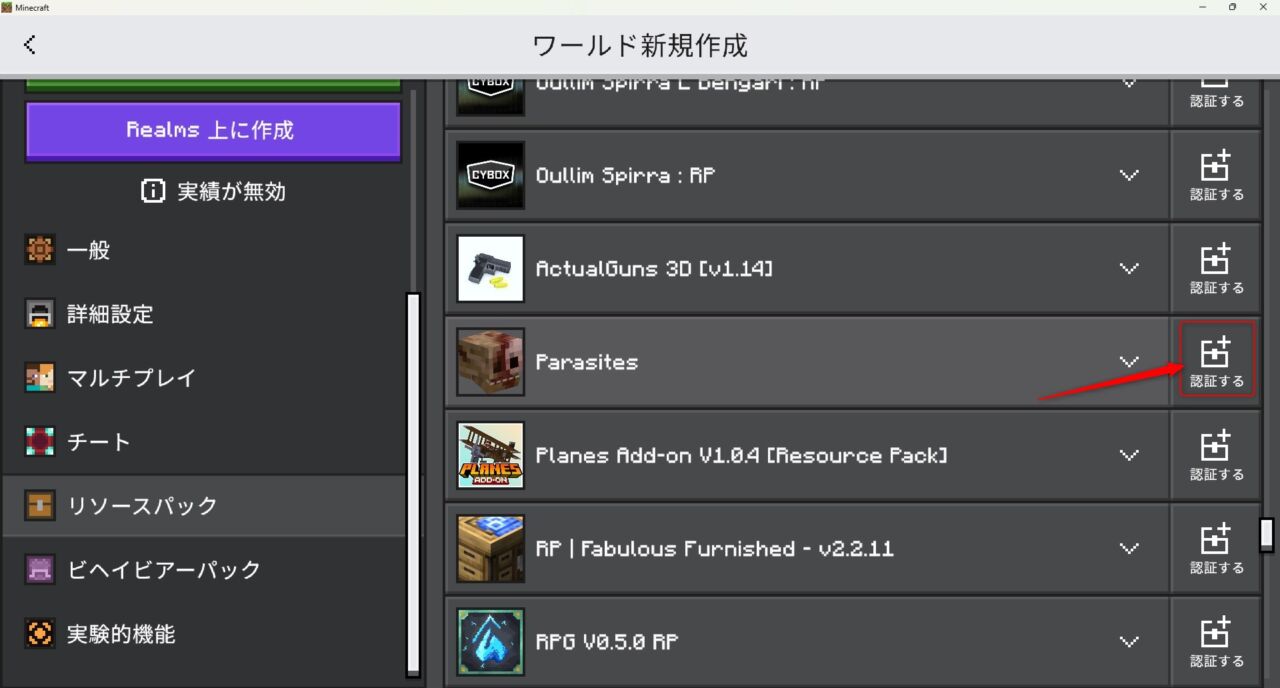Click the purple creature icon beside ビヘイビアーパック

click(39, 570)
